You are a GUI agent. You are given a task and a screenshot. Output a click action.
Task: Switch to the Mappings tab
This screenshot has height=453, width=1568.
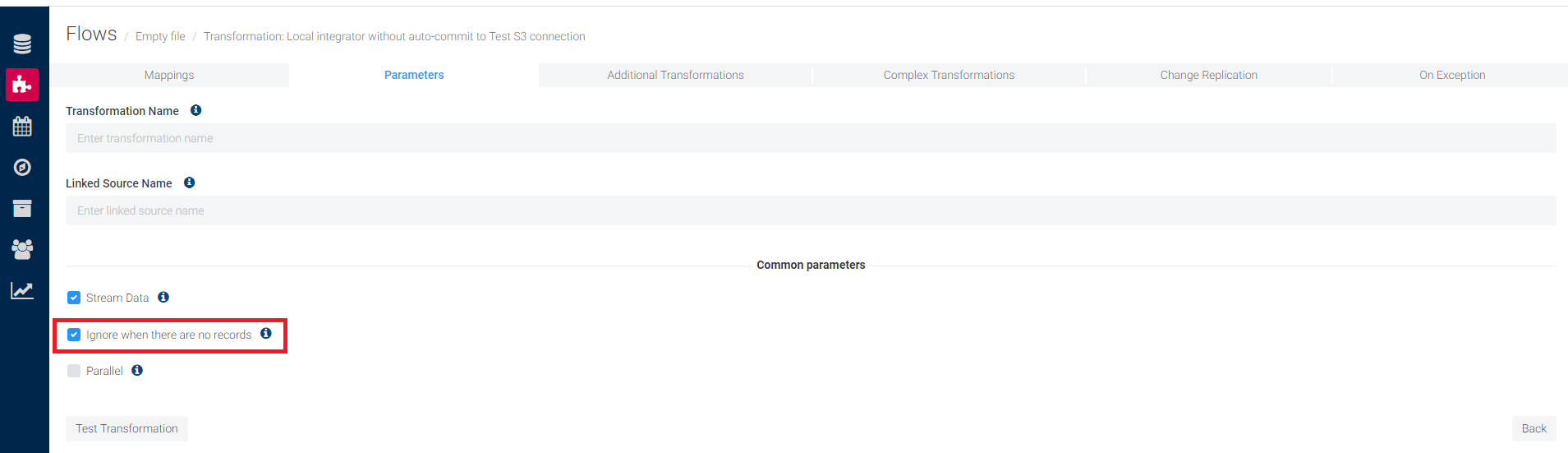[169, 75]
